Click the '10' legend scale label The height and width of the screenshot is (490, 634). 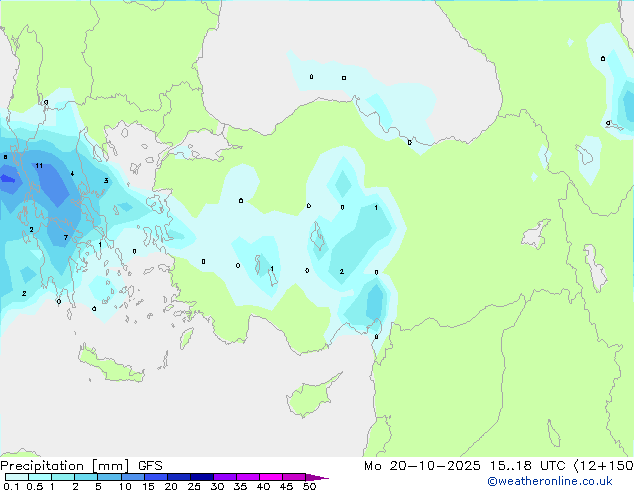coord(125,486)
